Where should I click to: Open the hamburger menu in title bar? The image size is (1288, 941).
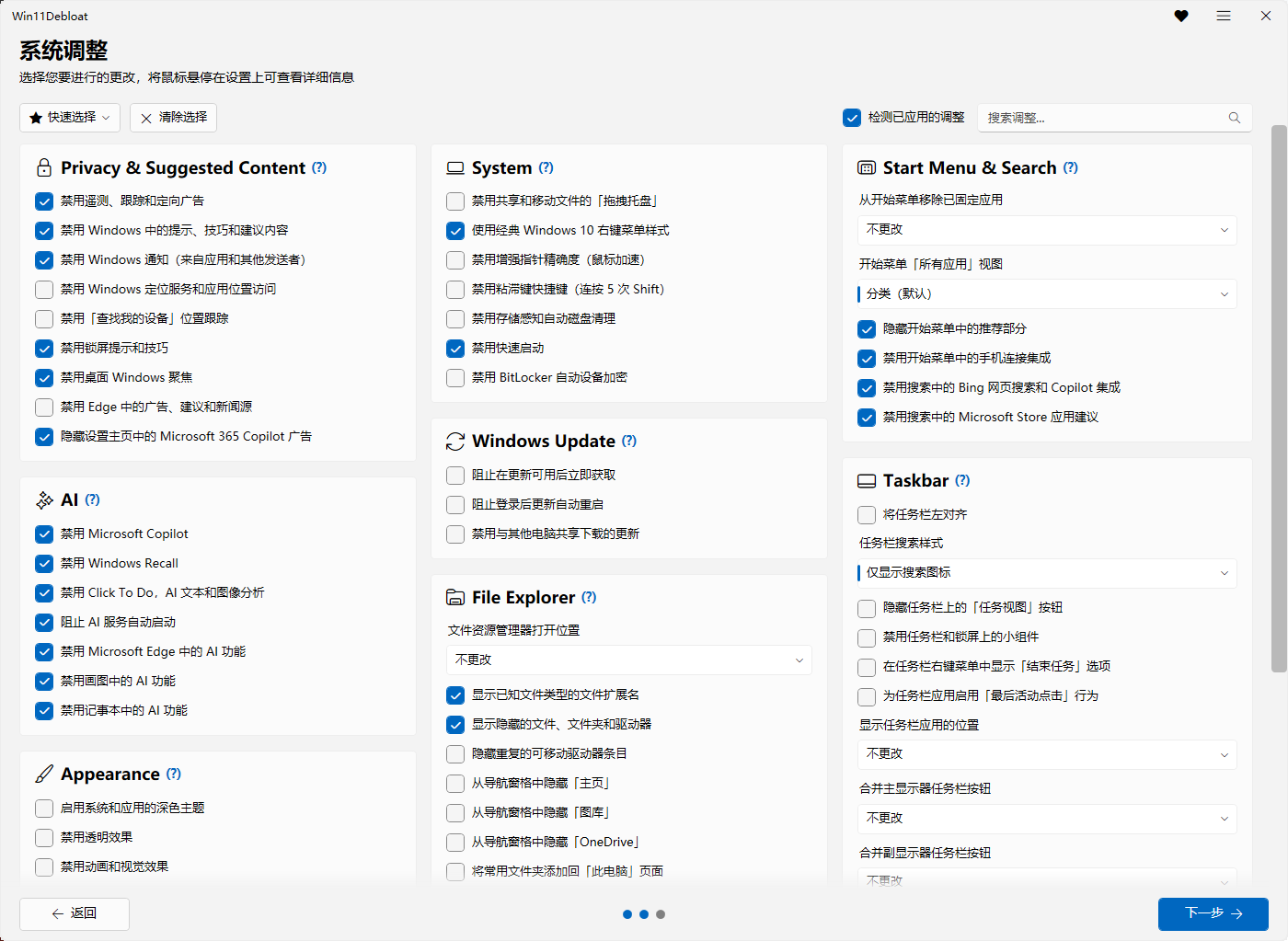click(1224, 16)
